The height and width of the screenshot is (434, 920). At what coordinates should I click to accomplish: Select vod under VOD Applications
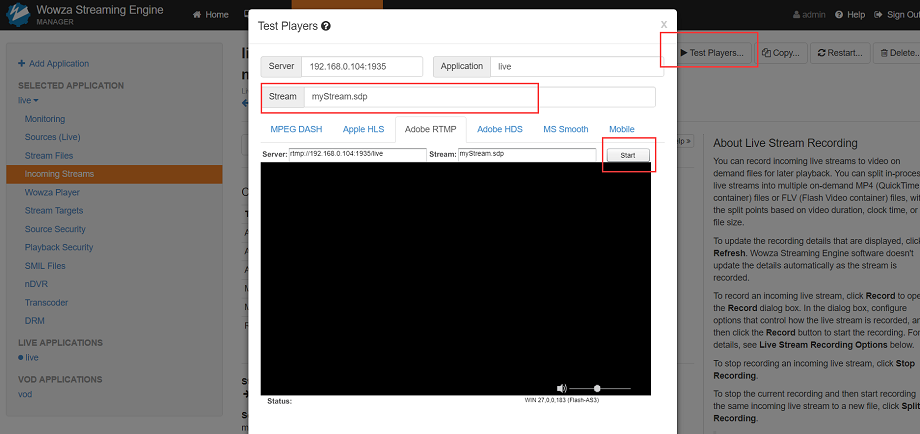(x=25, y=394)
